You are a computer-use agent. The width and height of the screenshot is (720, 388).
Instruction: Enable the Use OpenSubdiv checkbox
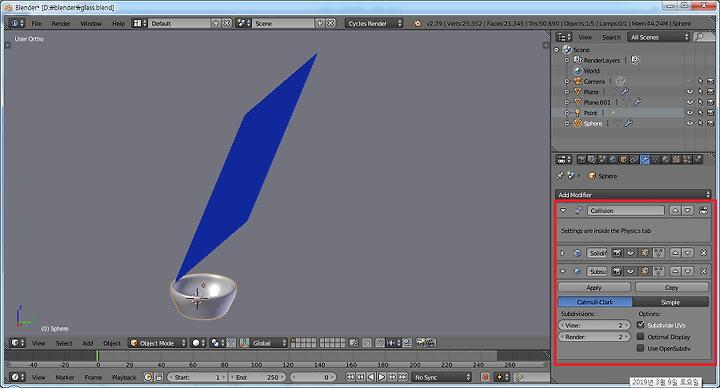tap(641, 348)
